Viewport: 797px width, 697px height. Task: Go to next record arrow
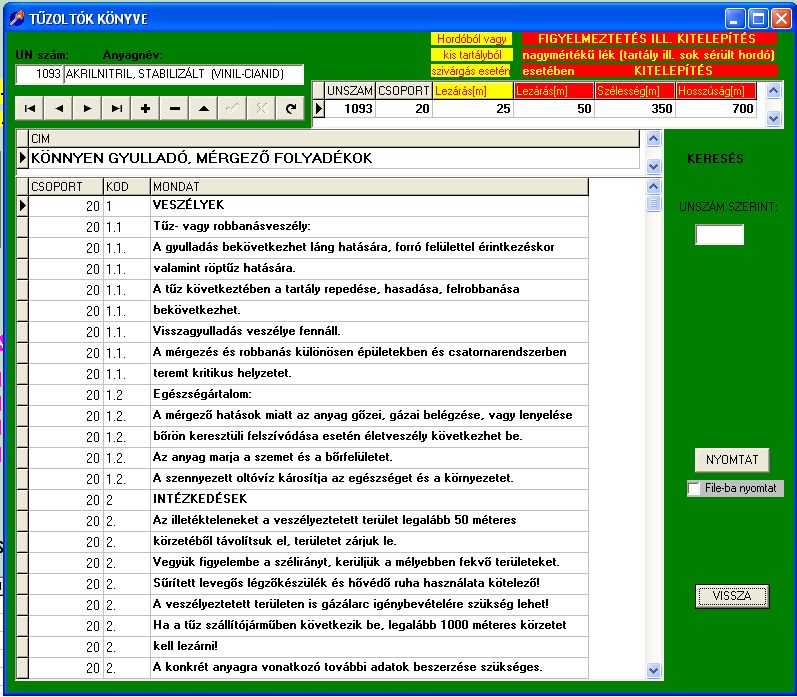(x=88, y=108)
